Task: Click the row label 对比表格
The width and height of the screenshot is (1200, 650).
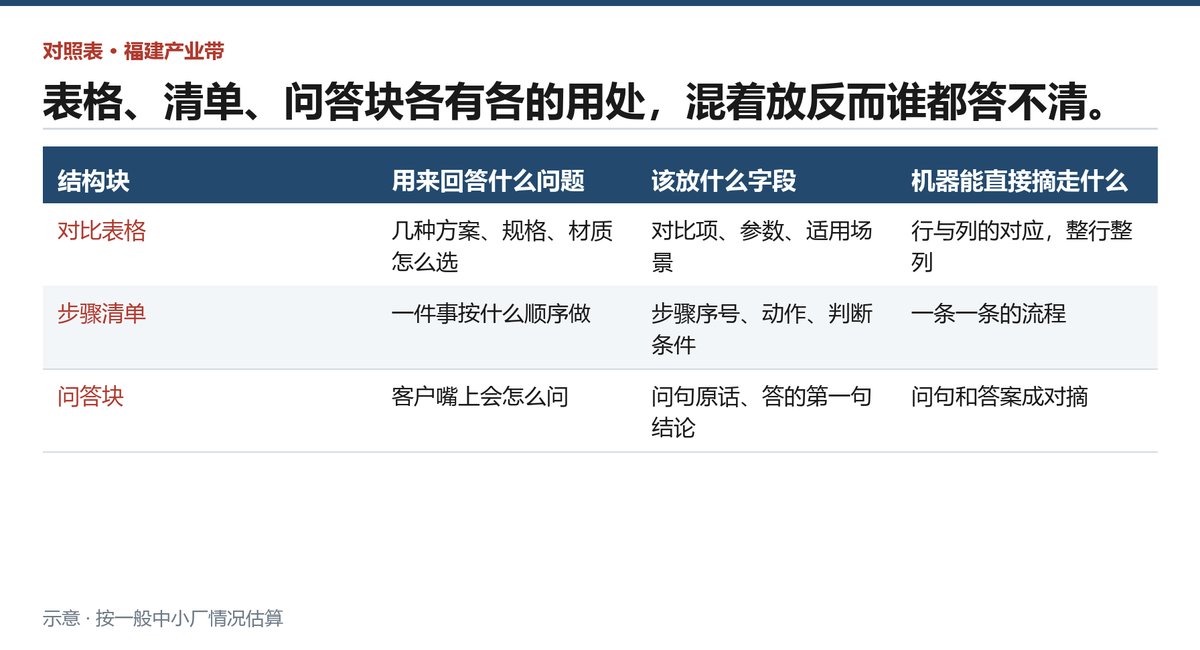Action: pos(102,231)
